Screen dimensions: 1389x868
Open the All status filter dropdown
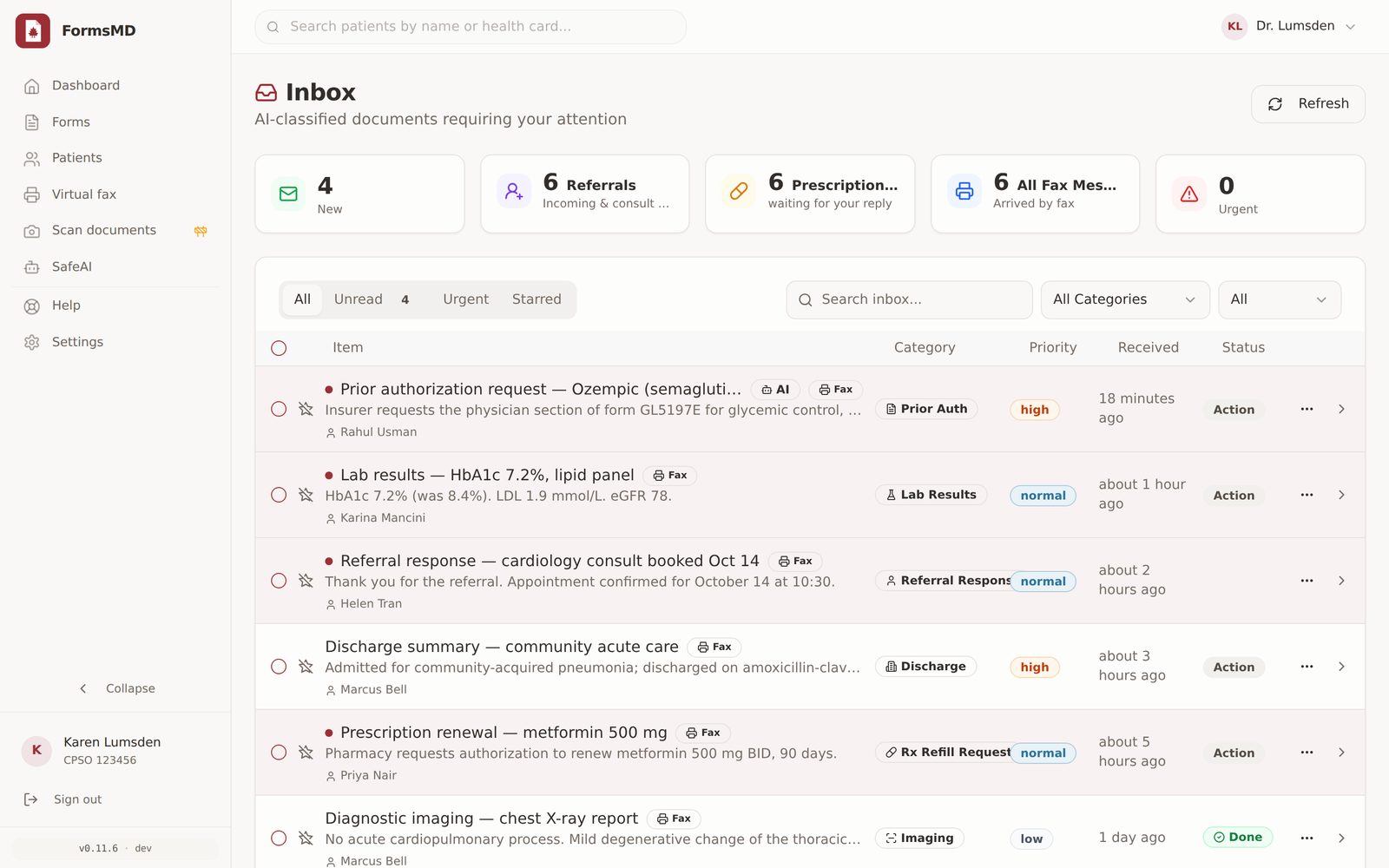pos(1279,299)
